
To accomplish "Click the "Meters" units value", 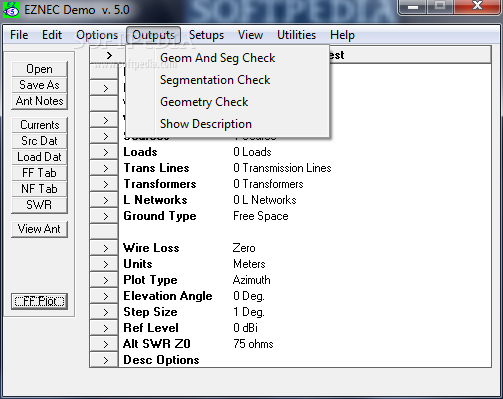I will coord(249,264).
